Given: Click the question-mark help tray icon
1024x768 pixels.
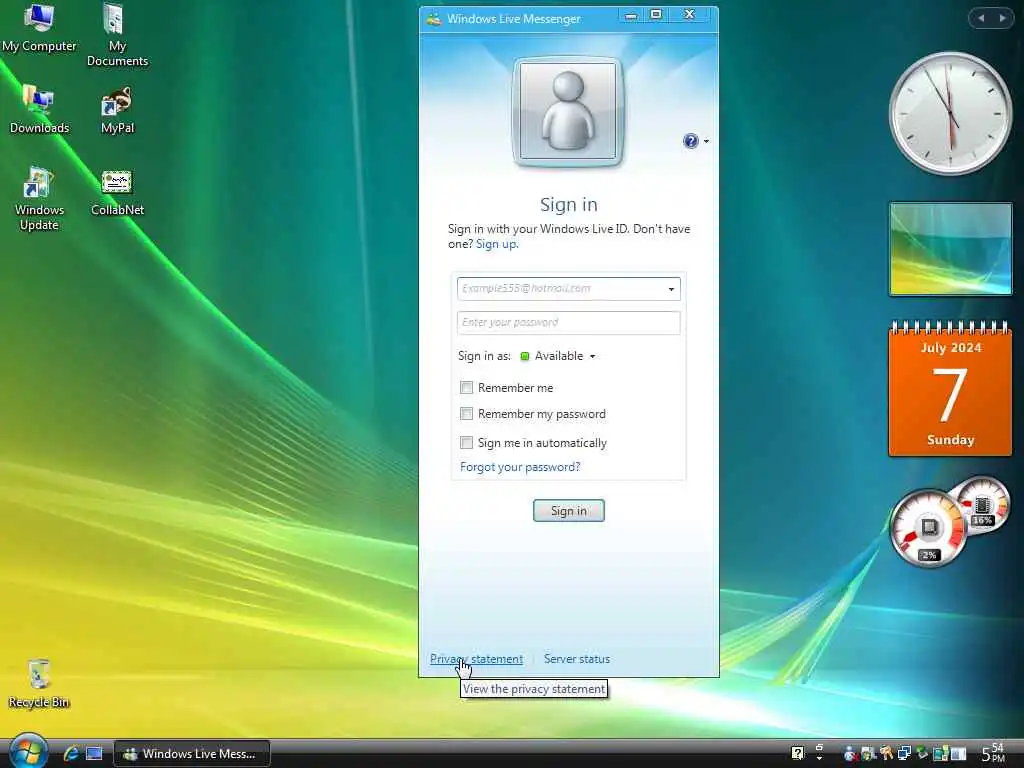Looking at the screenshot, I should (797, 753).
